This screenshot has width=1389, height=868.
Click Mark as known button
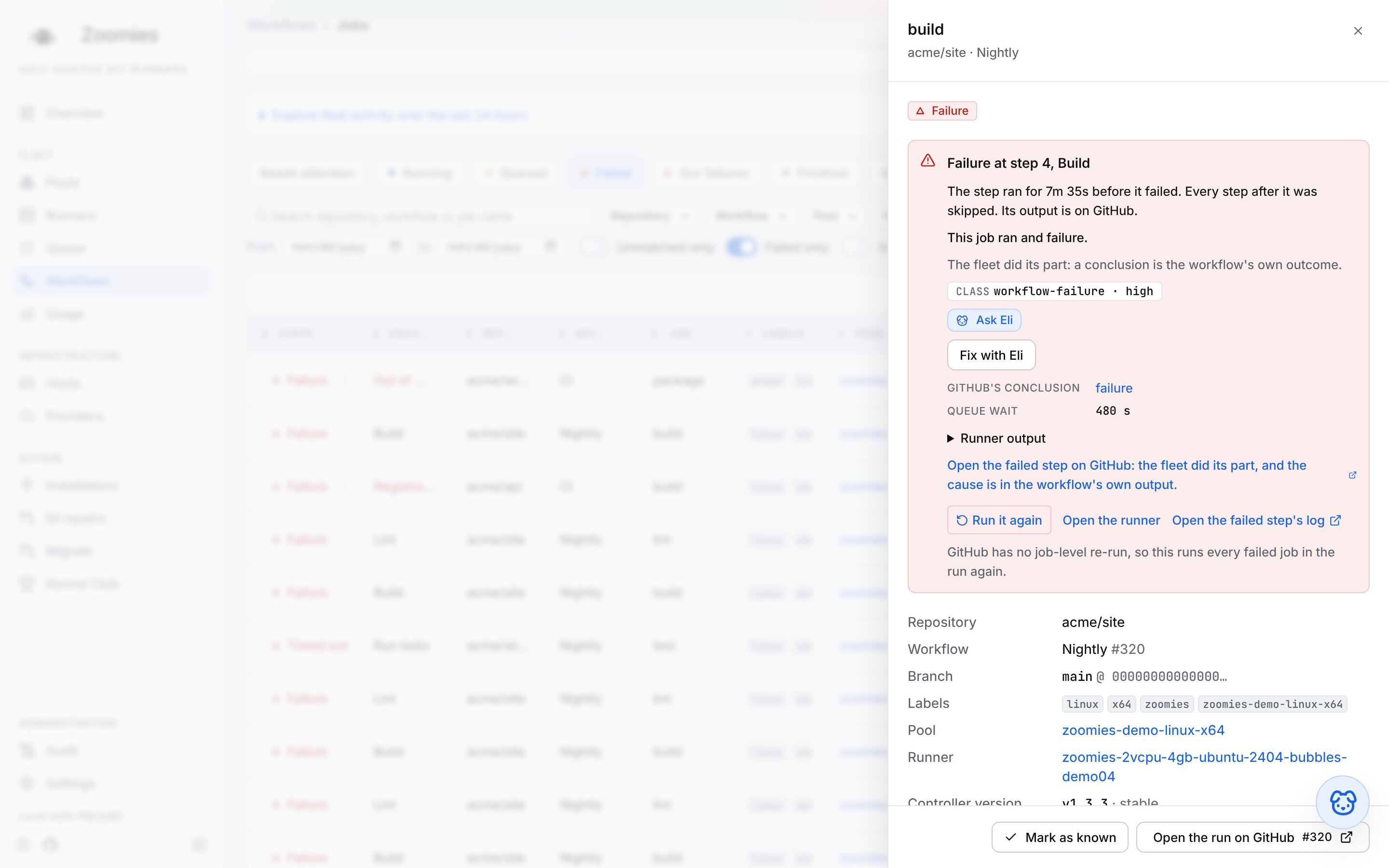coord(1060,838)
